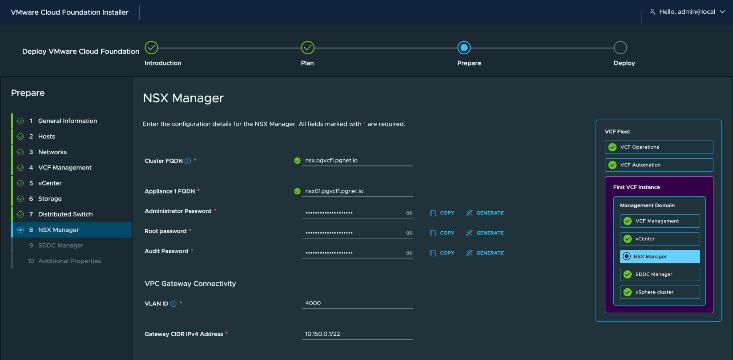Copy the Audit Password

442,253
